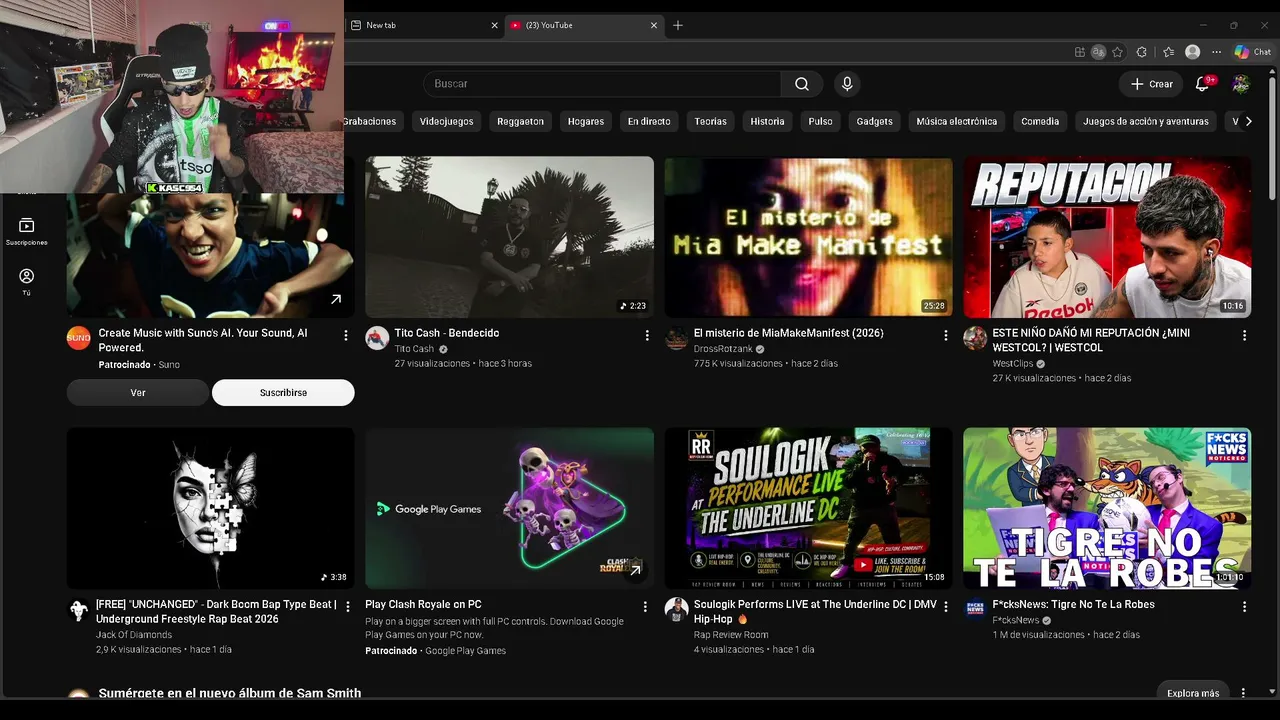Open options menu for Suno ad

tap(346, 336)
